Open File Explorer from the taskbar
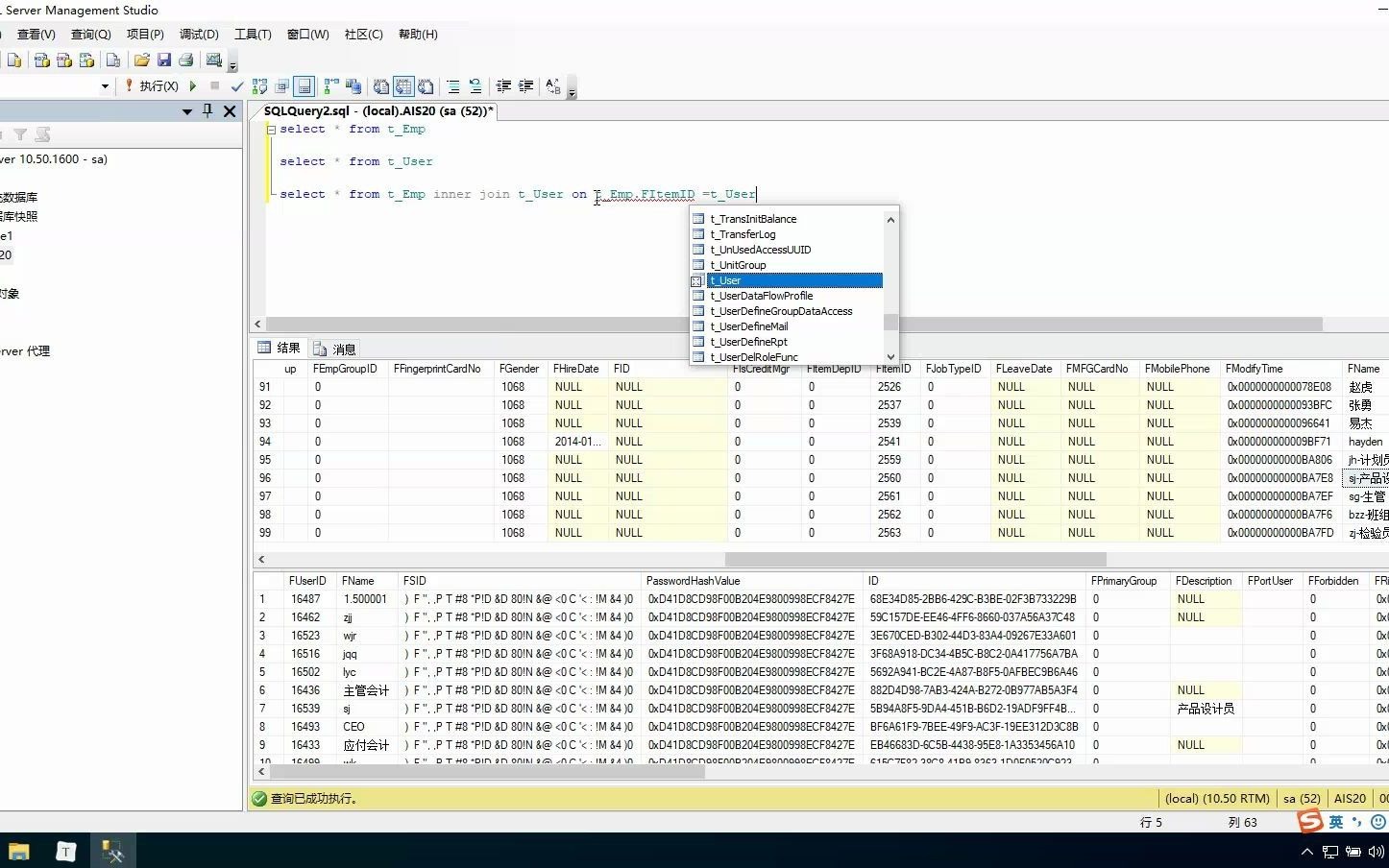The height and width of the screenshot is (868, 1389). pyautogui.click(x=19, y=851)
